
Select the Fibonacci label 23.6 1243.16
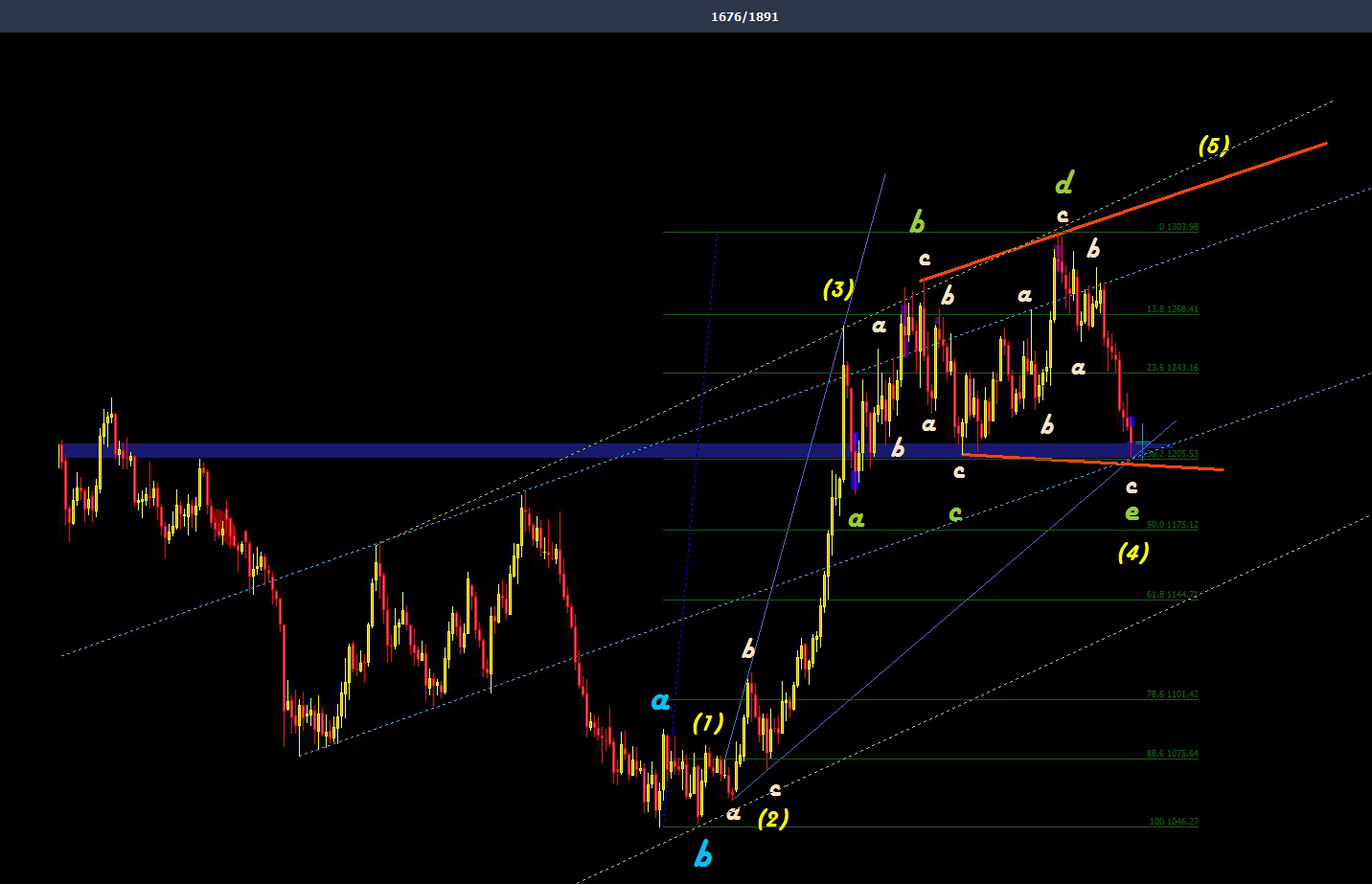(x=1173, y=368)
